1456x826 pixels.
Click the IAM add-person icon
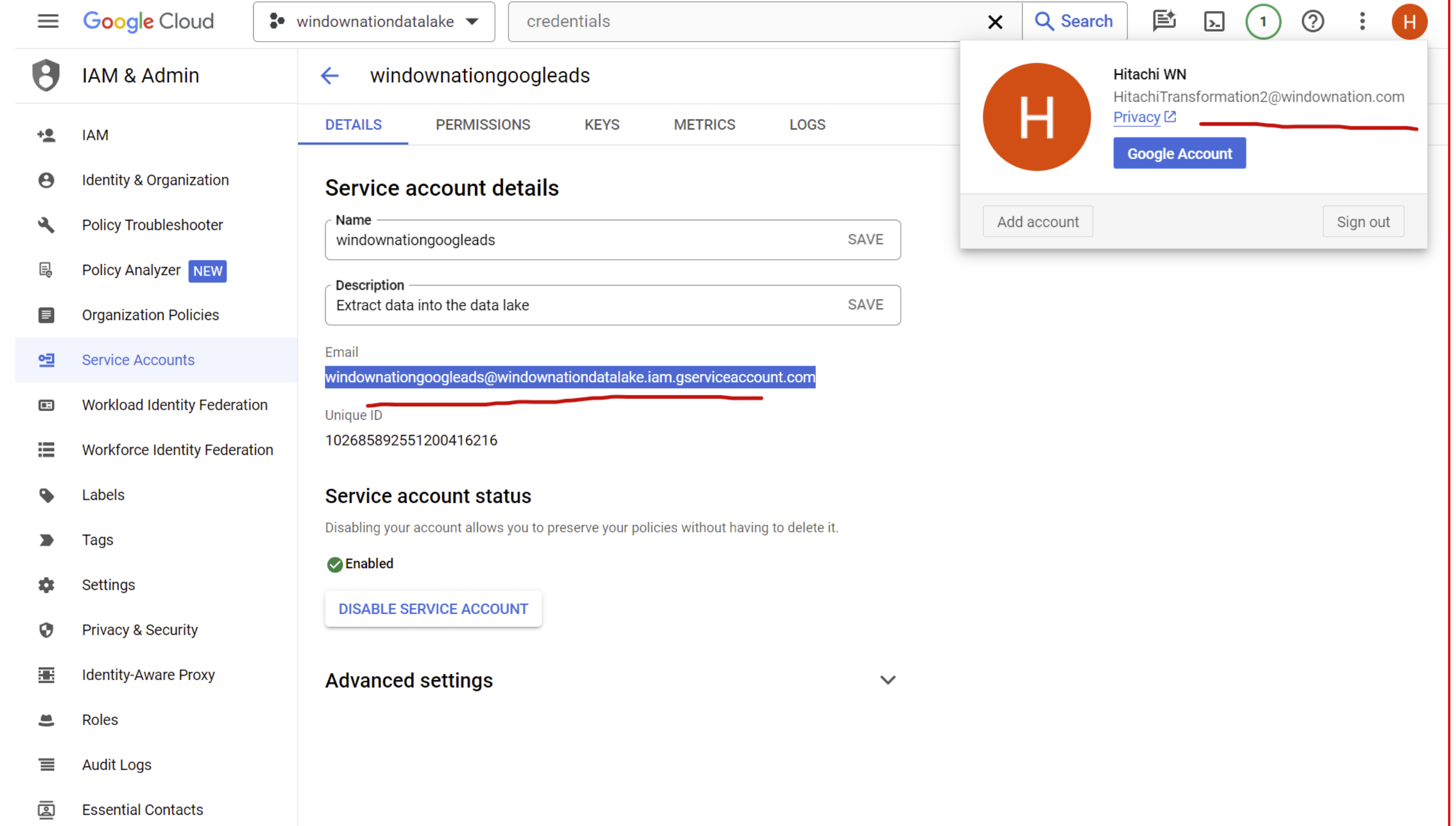tap(47, 135)
